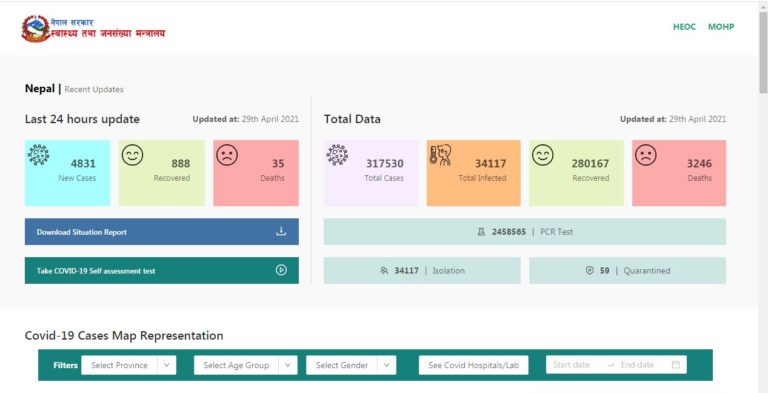The image size is (768, 393).
Task: Click the Last 24 hours update heading
Action: pyautogui.click(x=82, y=119)
